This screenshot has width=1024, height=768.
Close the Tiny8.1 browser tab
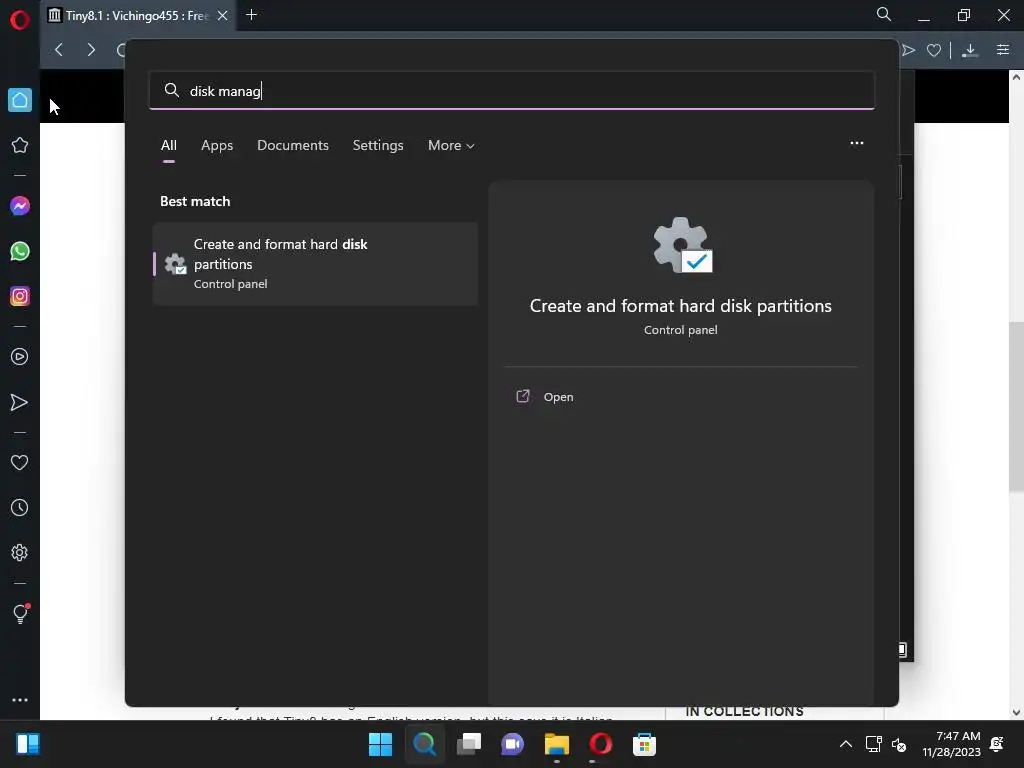click(x=222, y=16)
